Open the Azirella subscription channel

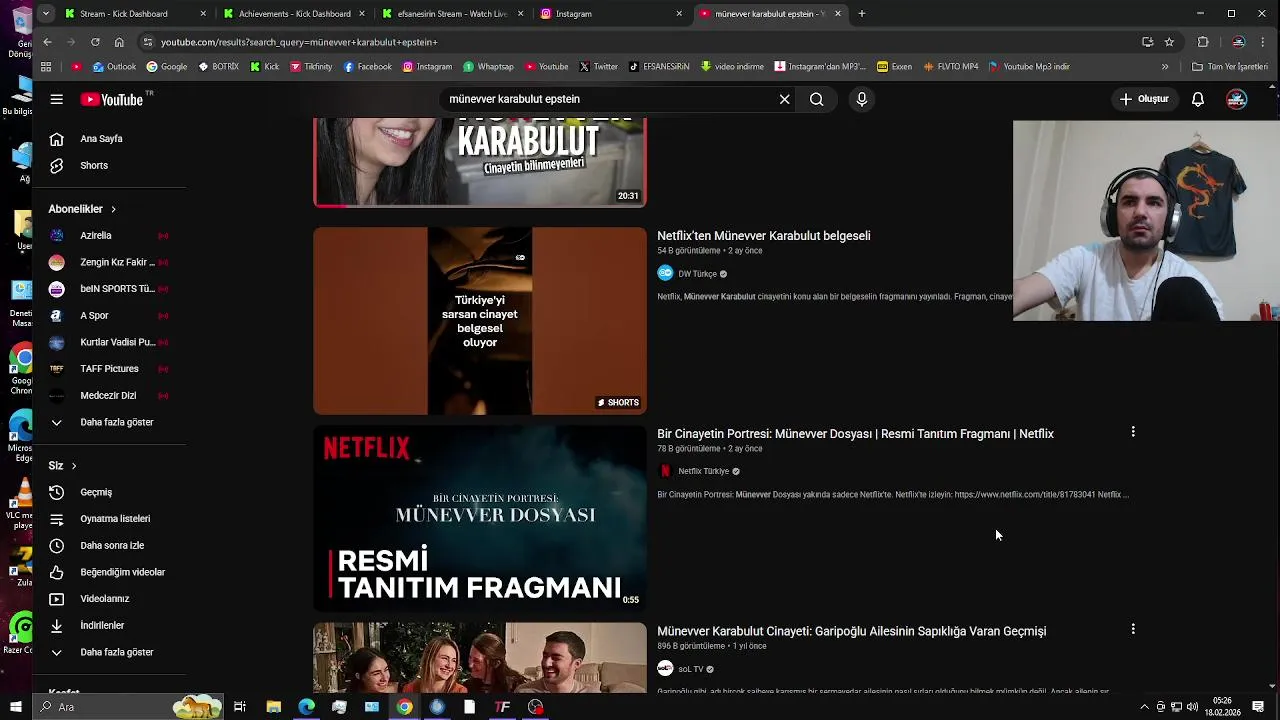[96, 236]
